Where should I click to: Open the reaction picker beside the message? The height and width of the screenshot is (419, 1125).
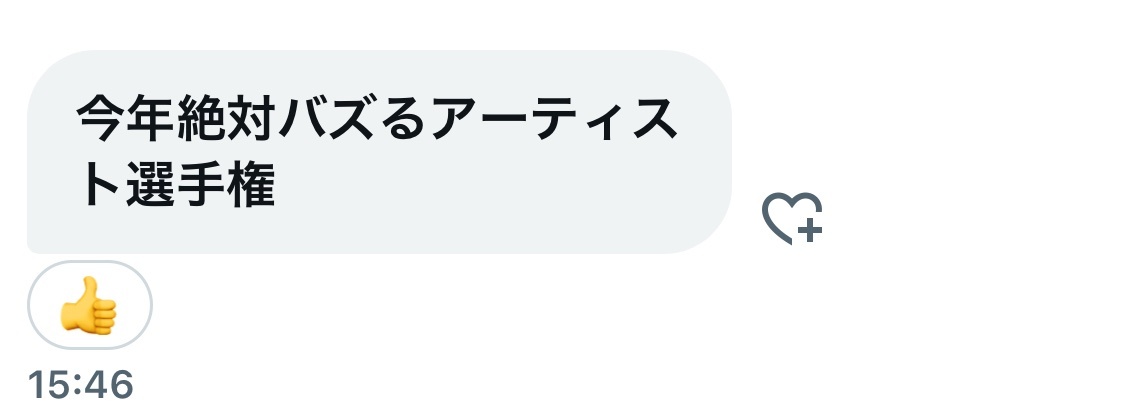pyautogui.click(x=791, y=218)
